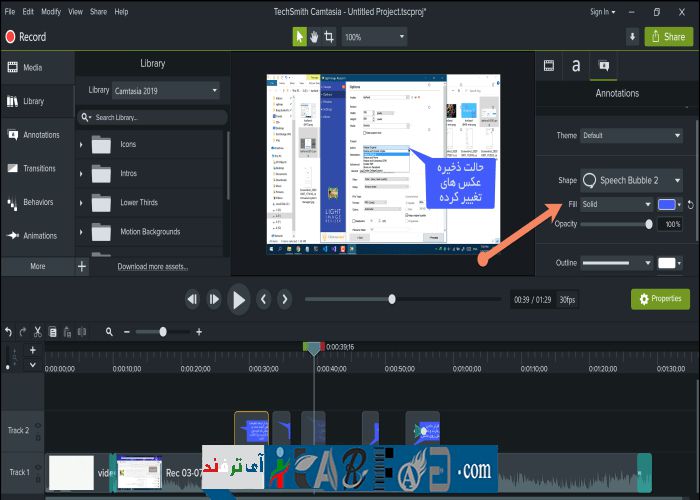The width and height of the screenshot is (700, 500).
Task: Select the Crop tool in canvas toolbar
Action: [329, 37]
